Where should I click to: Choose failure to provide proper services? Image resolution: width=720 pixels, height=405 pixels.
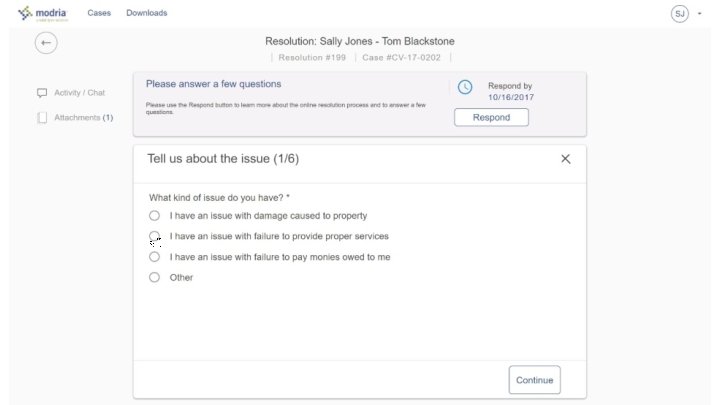(154, 236)
